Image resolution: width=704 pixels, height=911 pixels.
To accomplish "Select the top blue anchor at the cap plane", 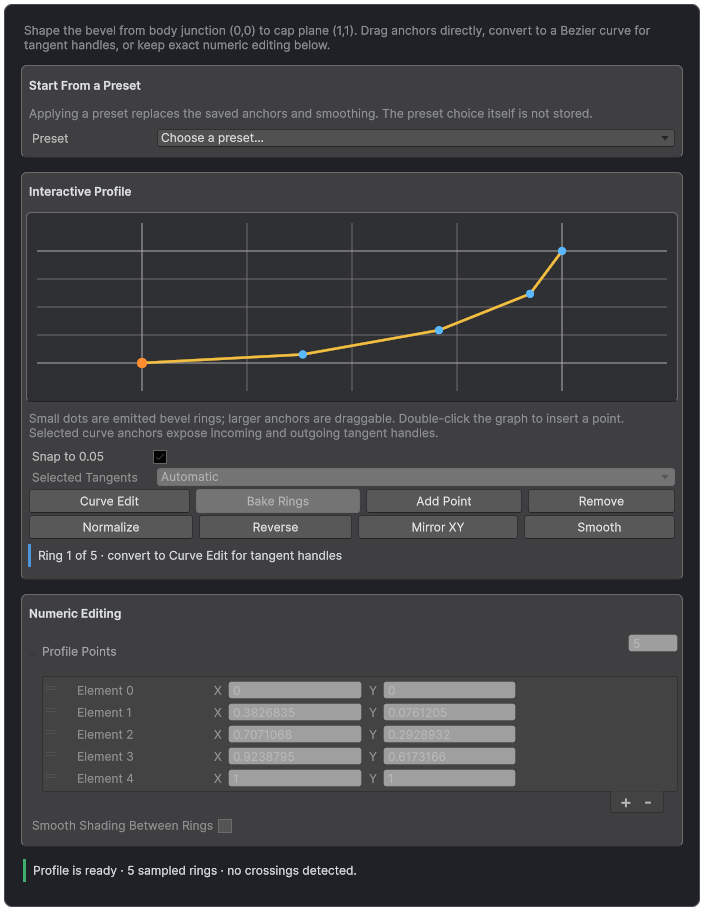I will 562,251.
